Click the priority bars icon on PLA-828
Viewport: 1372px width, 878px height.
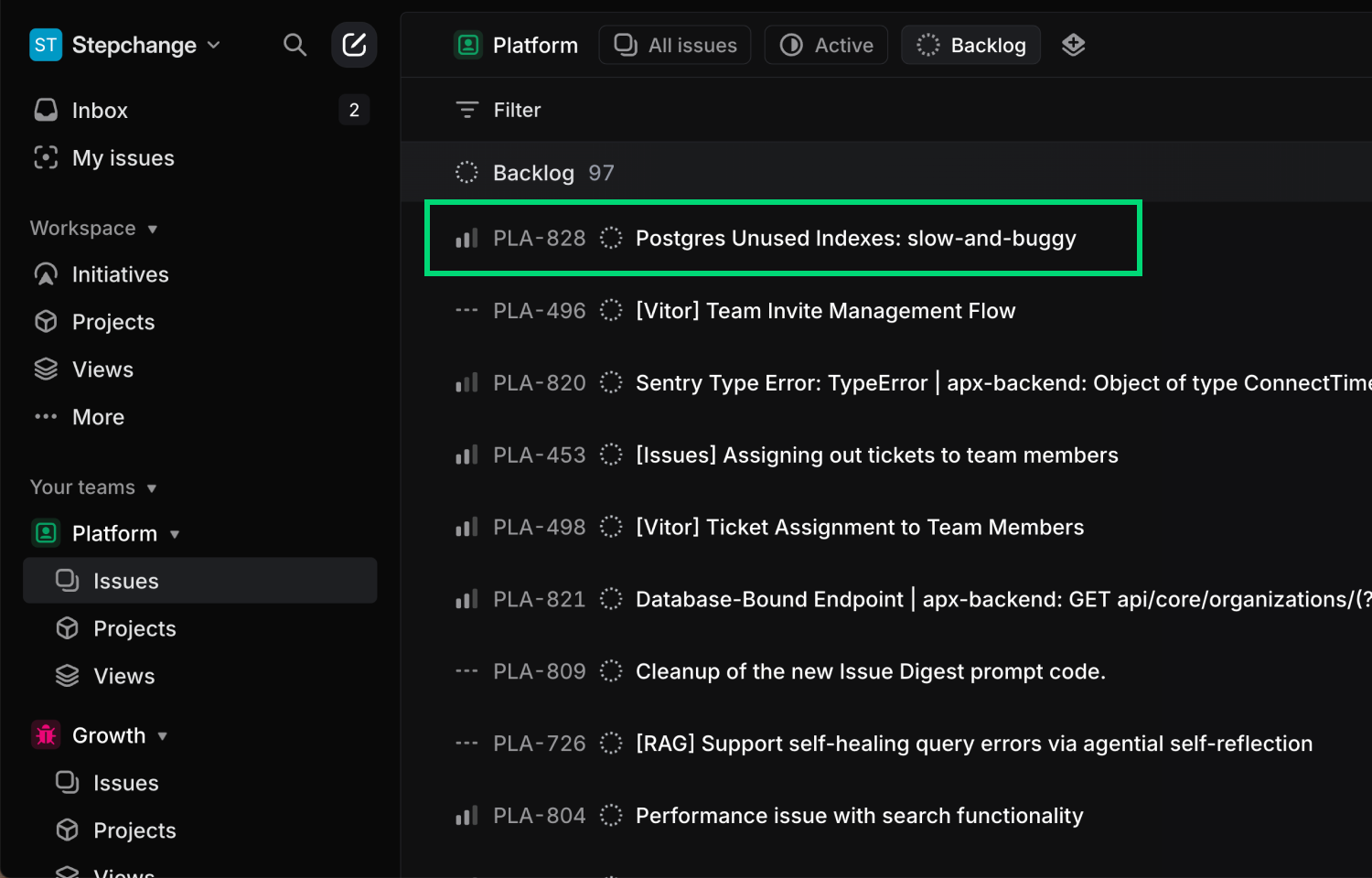466,238
